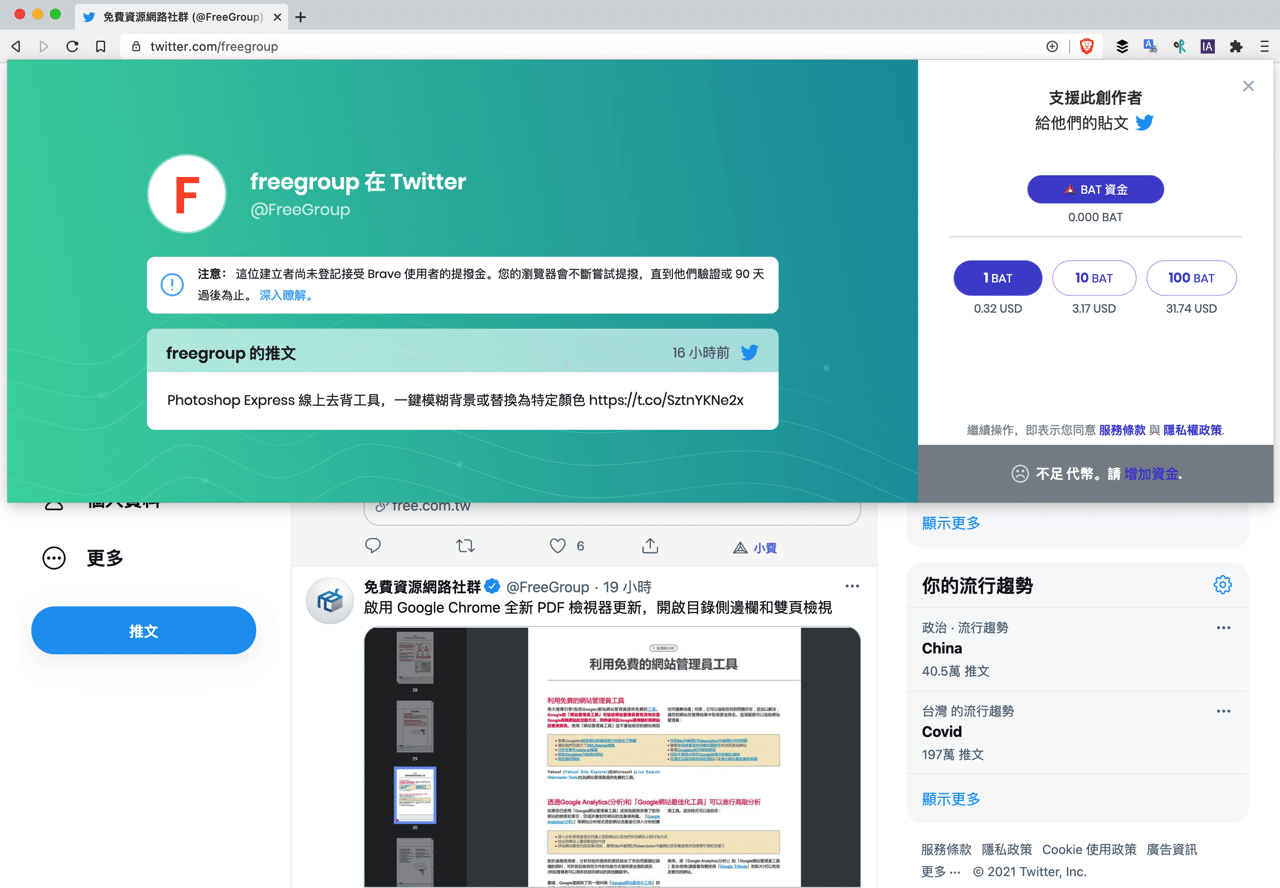Screen dimensions: 1280x888
Task: Click the Twitter bird icon in tweet header
Action: click(x=749, y=352)
